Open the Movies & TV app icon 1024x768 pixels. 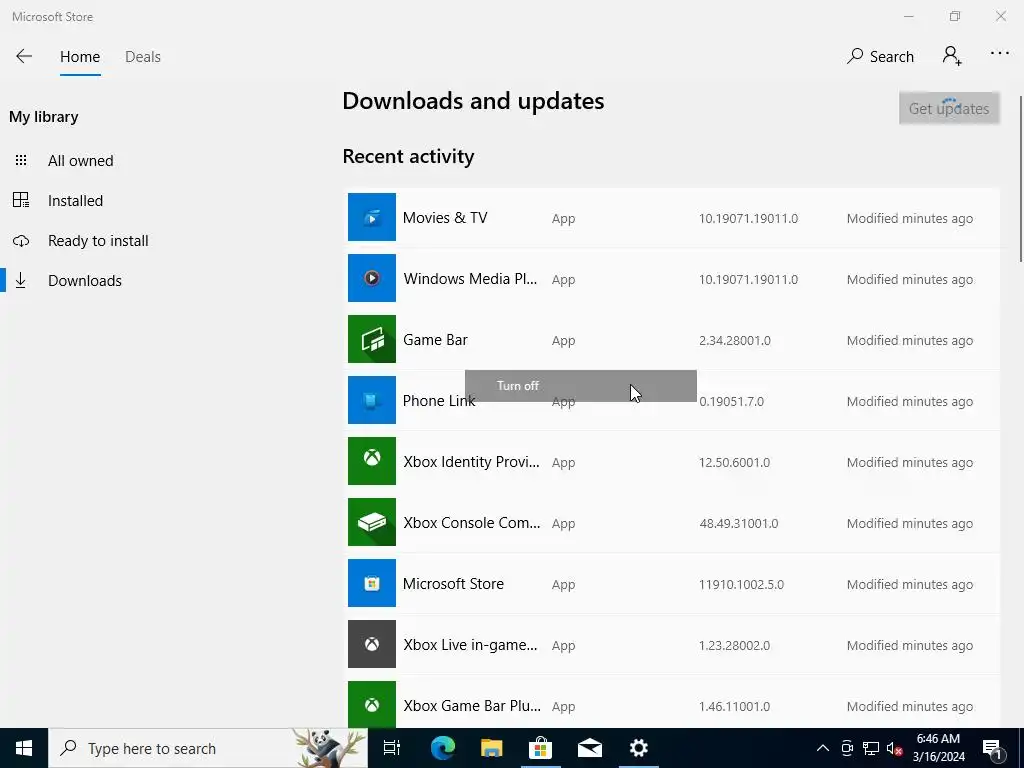click(x=372, y=217)
